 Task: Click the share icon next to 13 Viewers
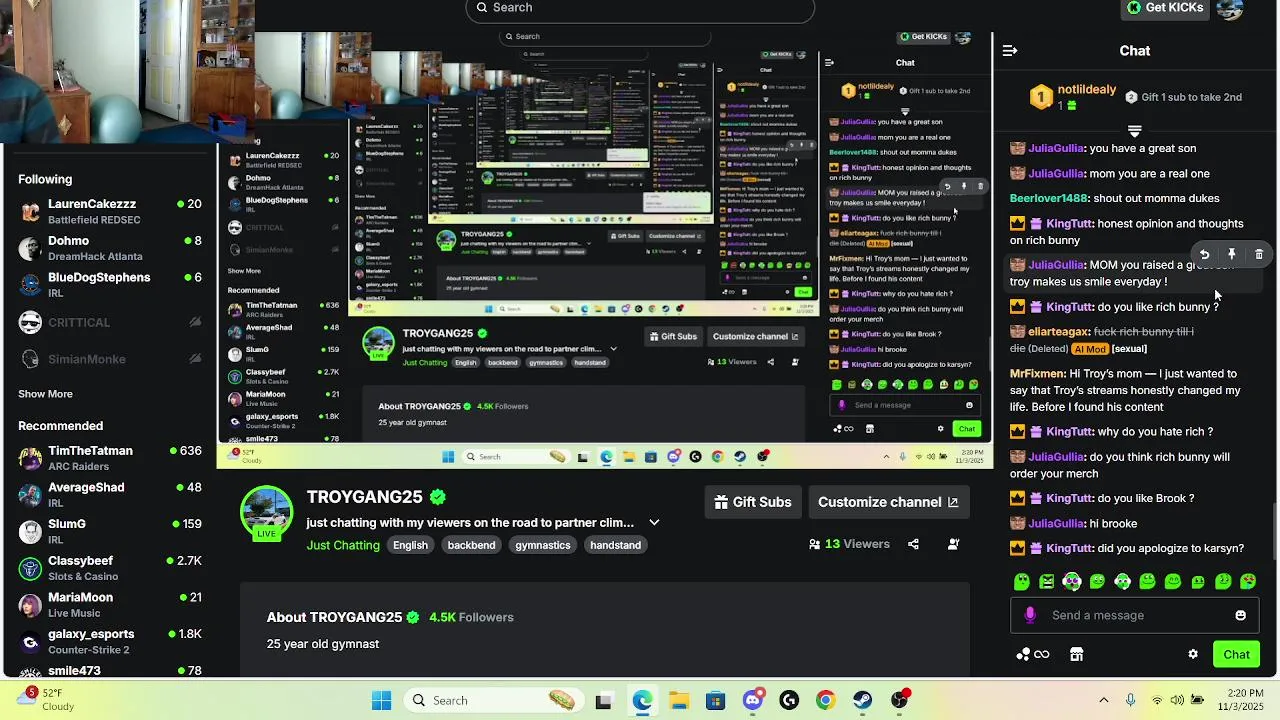(x=913, y=544)
